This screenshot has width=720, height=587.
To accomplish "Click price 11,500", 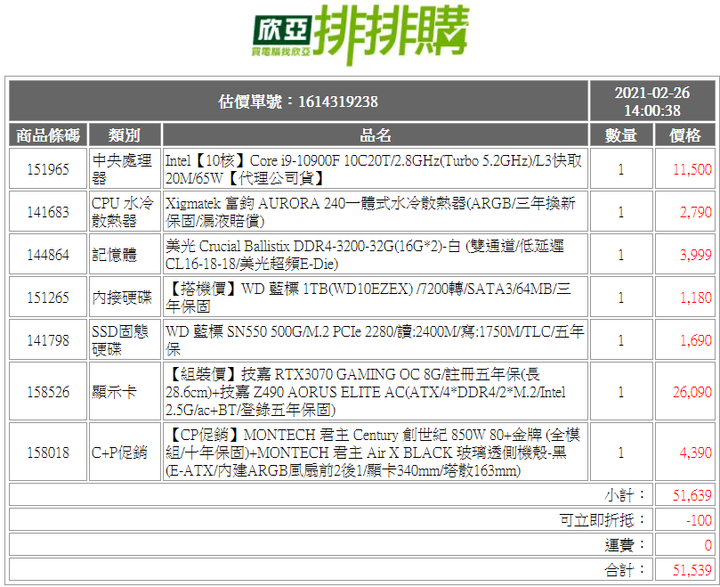I will [692, 169].
